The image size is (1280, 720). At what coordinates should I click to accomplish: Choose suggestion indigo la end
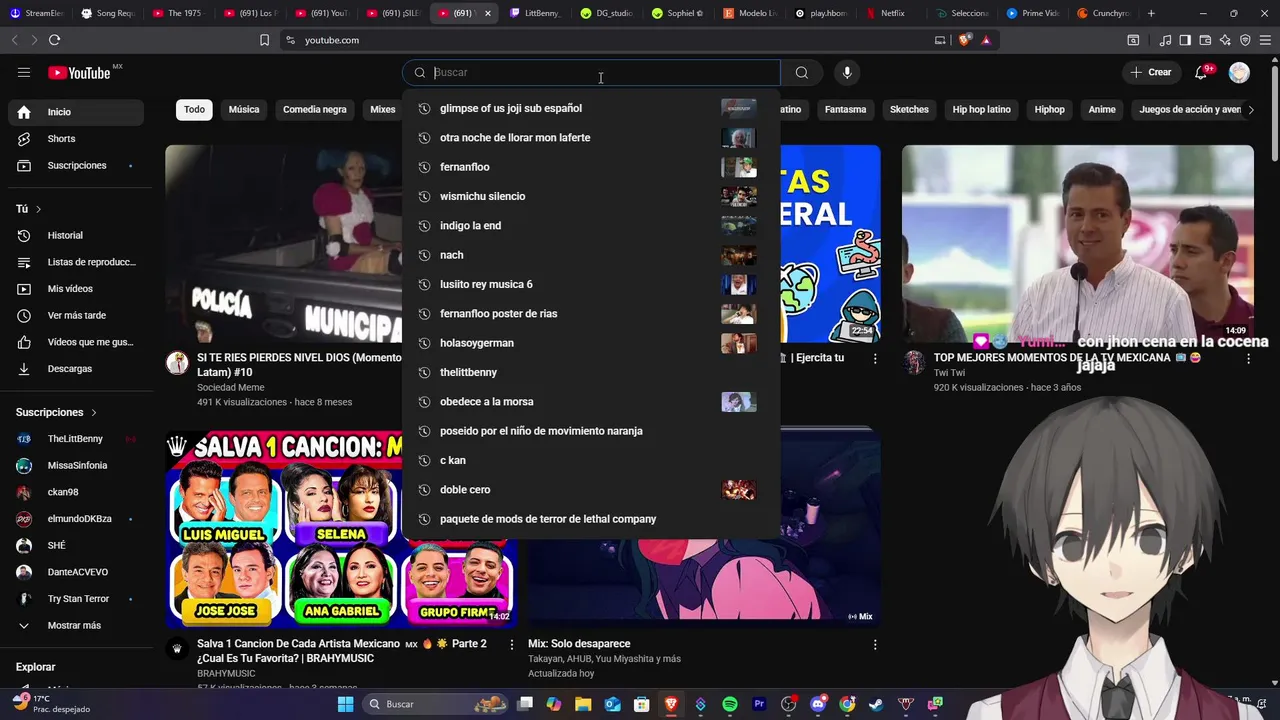pos(591,226)
